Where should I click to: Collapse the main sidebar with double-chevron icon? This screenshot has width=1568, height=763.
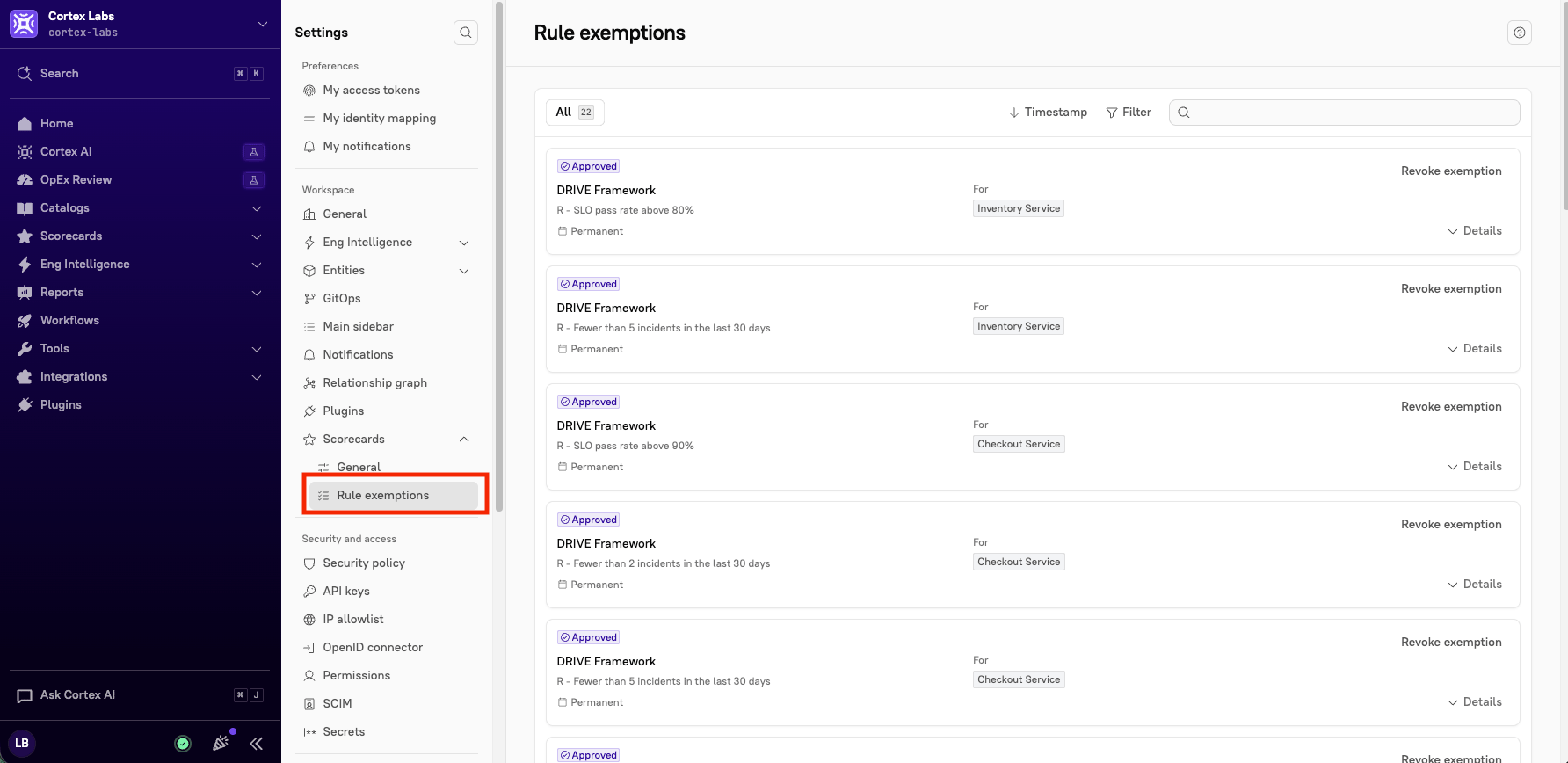(x=256, y=744)
